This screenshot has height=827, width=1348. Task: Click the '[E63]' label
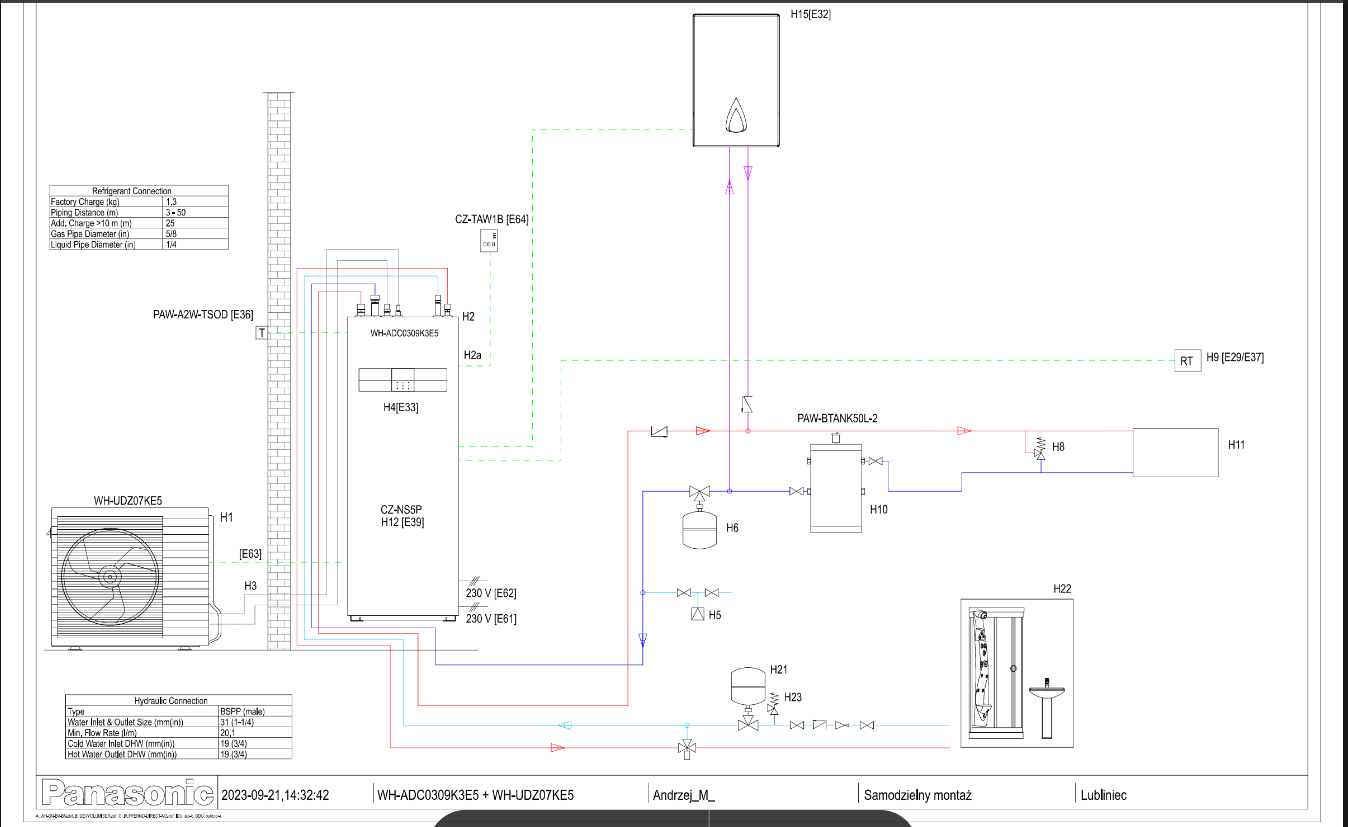click(x=250, y=553)
